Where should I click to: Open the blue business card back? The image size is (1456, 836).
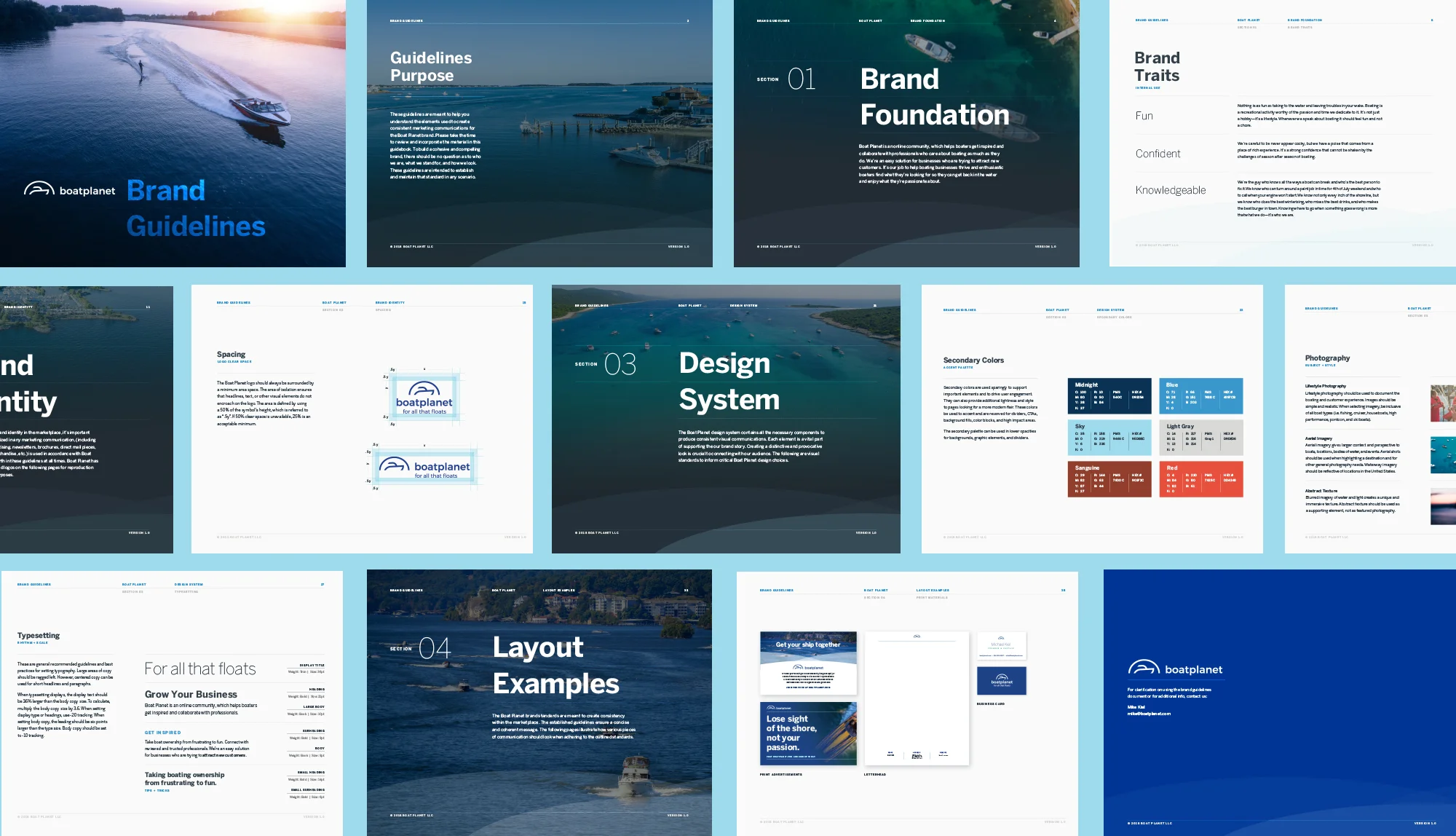[x=1002, y=681]
